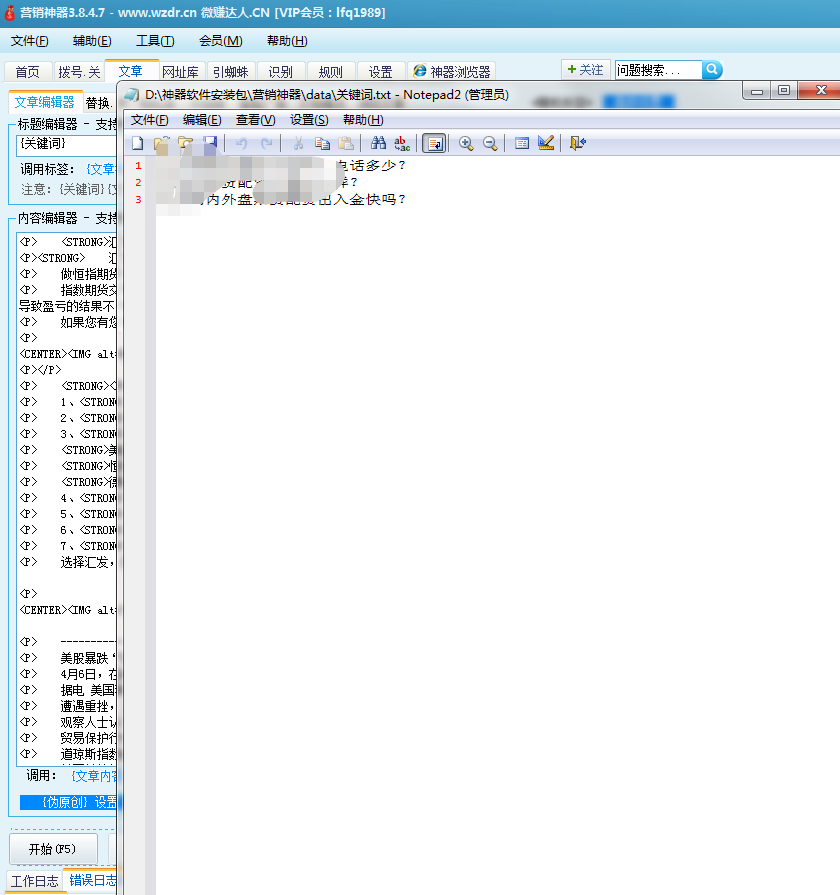840x895 pixels.
Task: Open the Replace text tool icon
Action: 402,143
